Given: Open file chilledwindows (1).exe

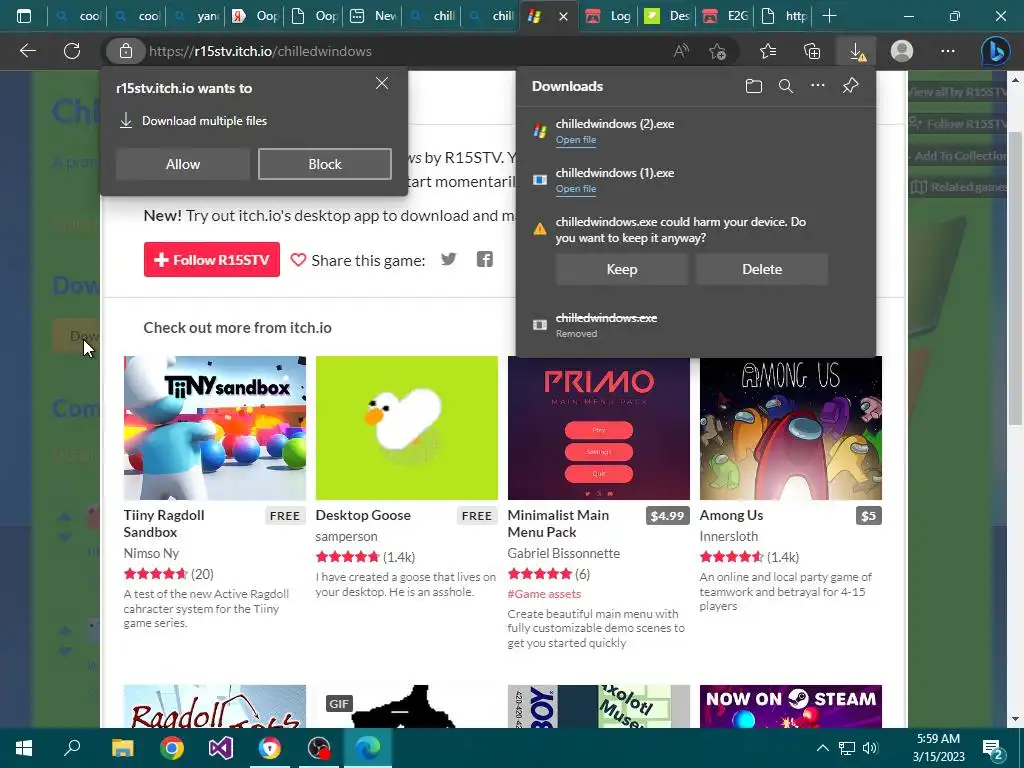Looking at the screenshot, I should point(575,189).
